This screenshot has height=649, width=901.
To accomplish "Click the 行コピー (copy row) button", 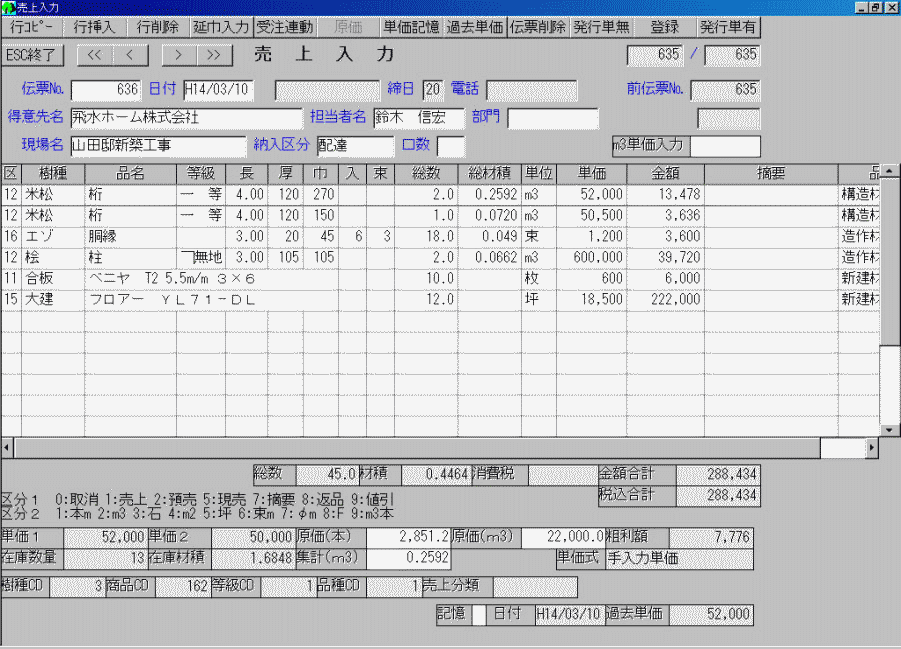I will 32,27.
